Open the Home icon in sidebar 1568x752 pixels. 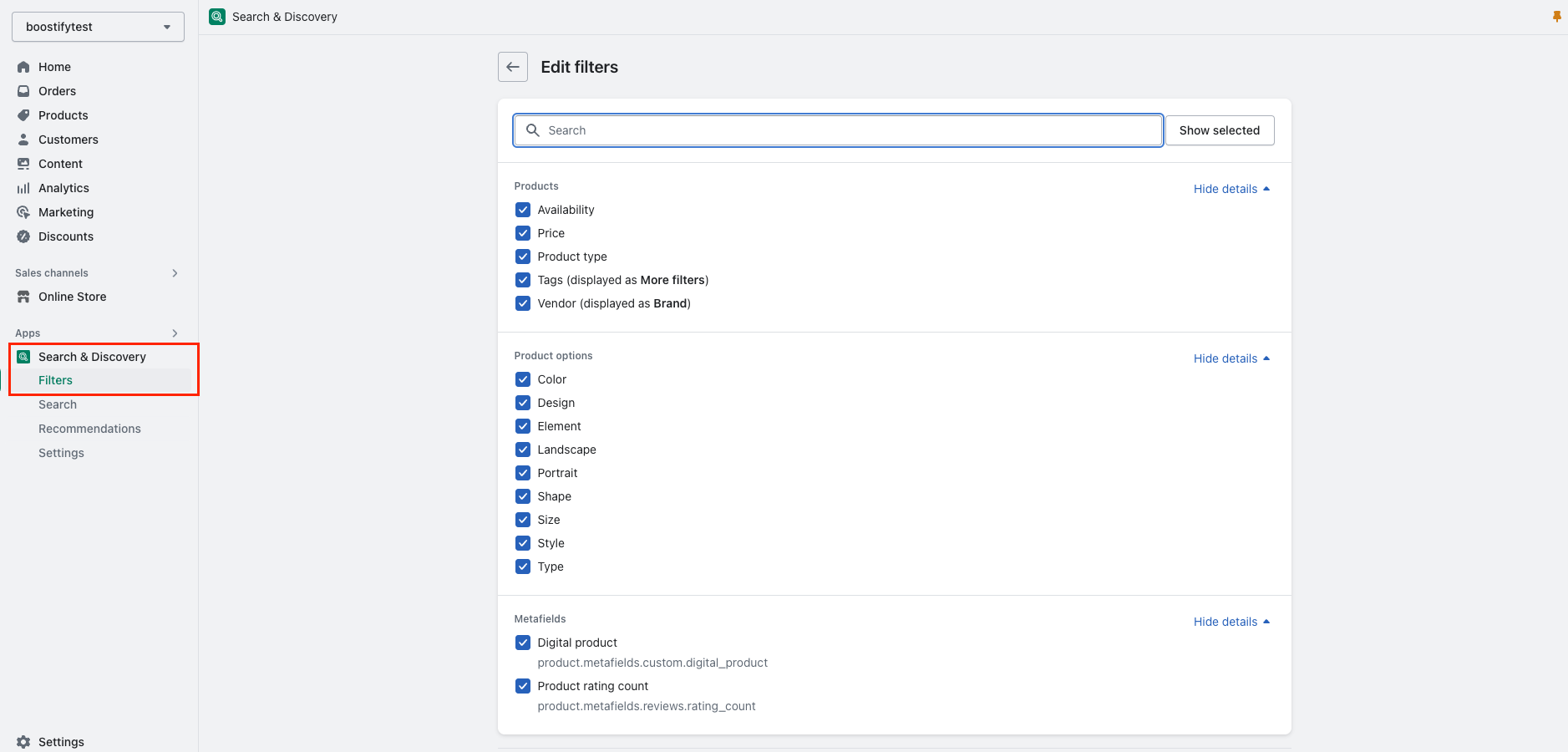23,67
